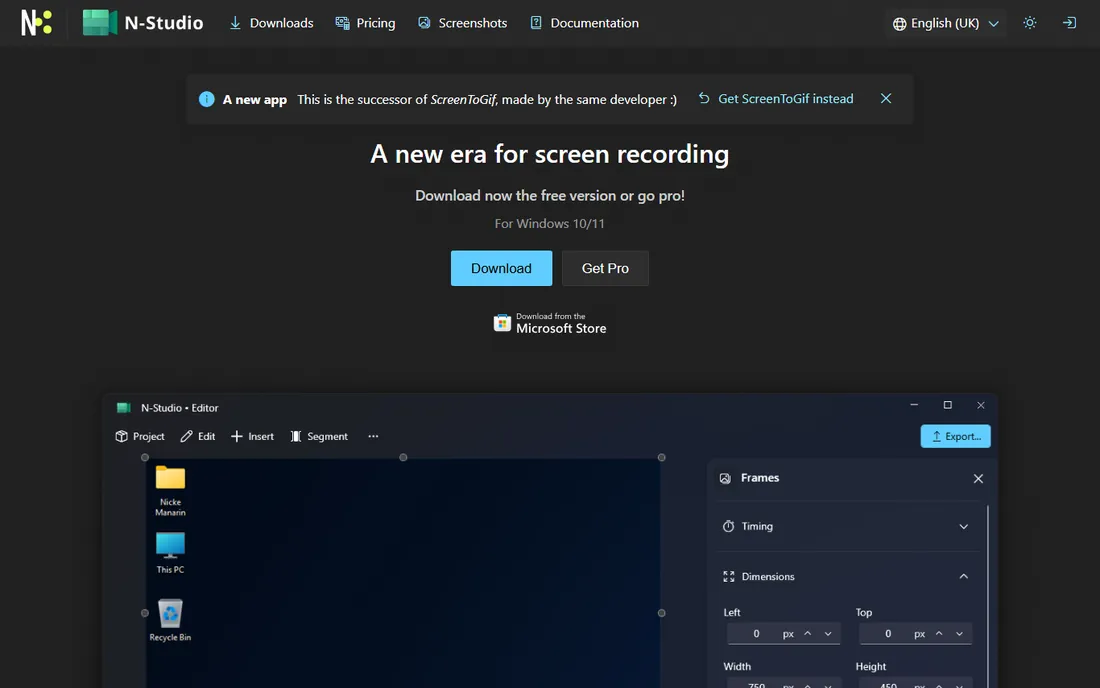Click the sign-in icon
This screenshot has width=1100, height=688.
(x=1069, y=23)
